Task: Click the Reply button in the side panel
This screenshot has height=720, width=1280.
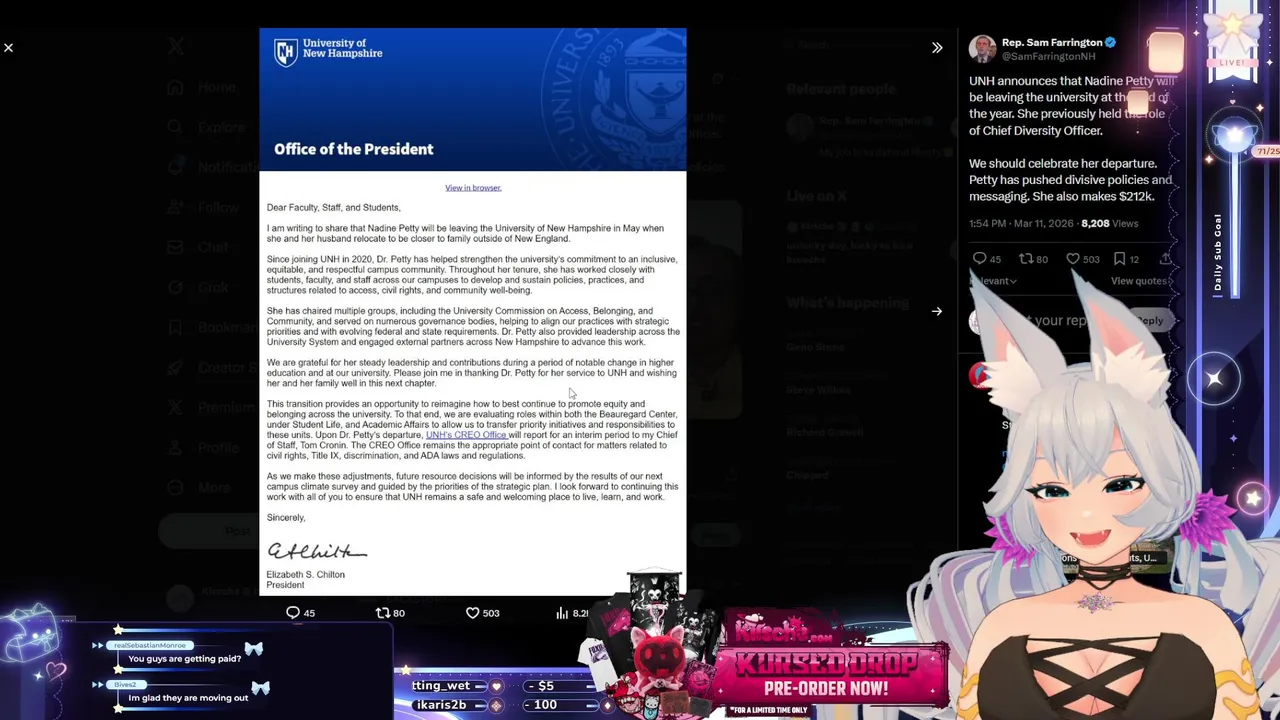Action: [1150, 321]
